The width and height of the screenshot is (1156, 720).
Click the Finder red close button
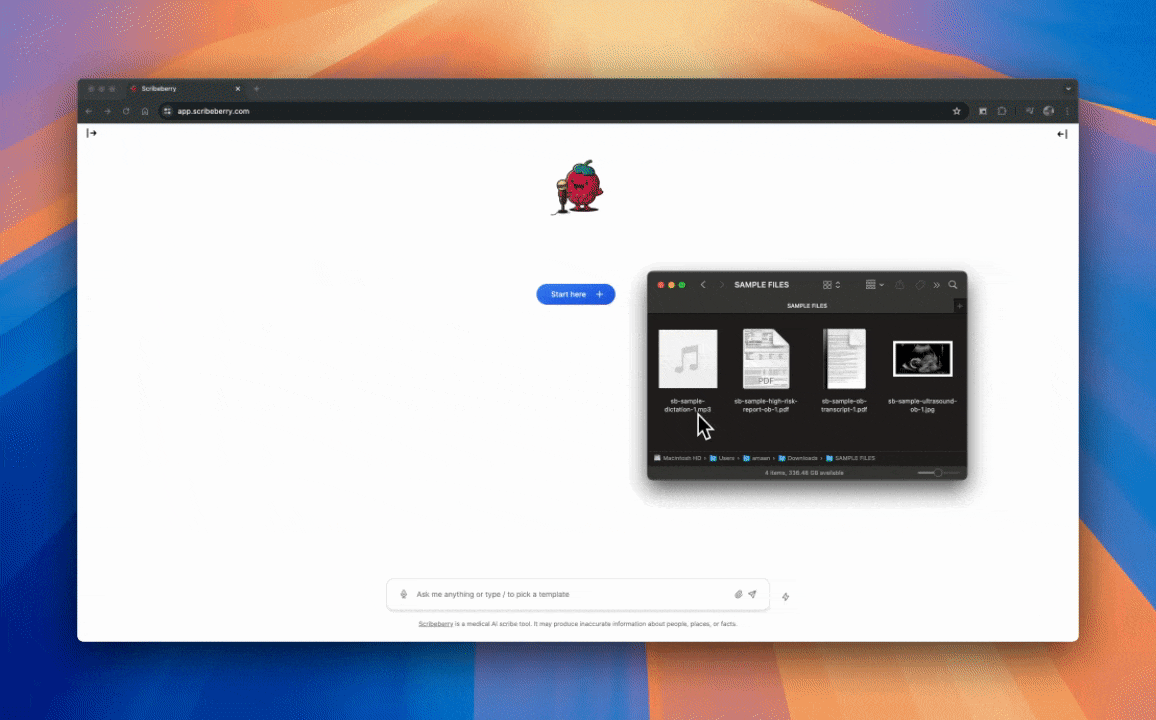pos(661,284)
